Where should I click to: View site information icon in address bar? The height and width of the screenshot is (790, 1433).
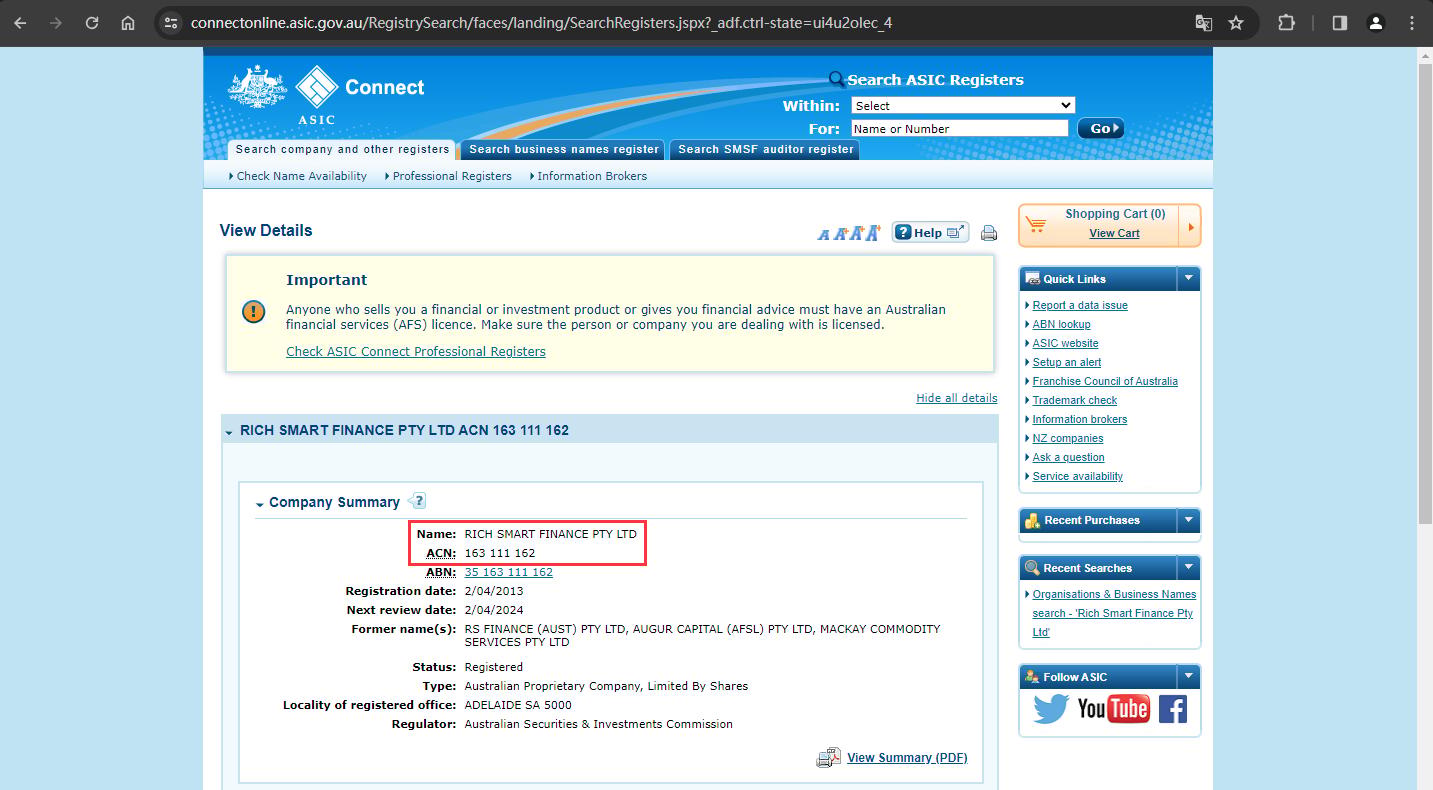tap(171, 22)
